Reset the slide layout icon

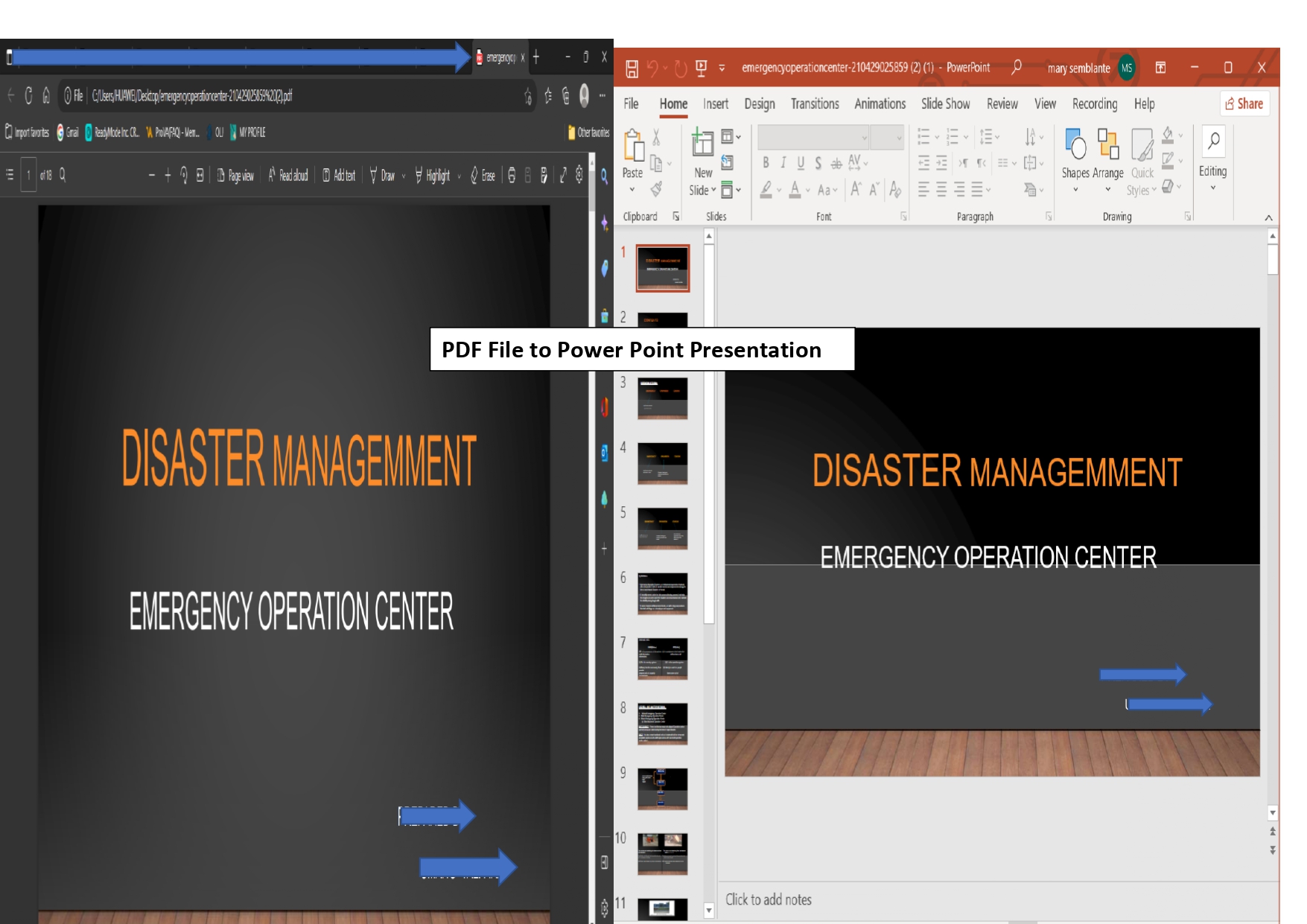coord(728,163)
